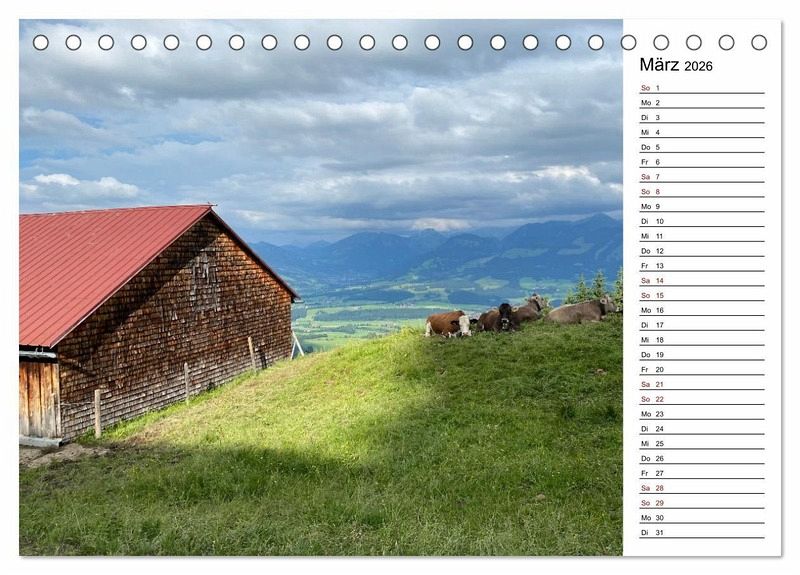The height and width of the screenshot is (575, 800).
Task: Select the Do 19 date row
Action: pos(702,354)
